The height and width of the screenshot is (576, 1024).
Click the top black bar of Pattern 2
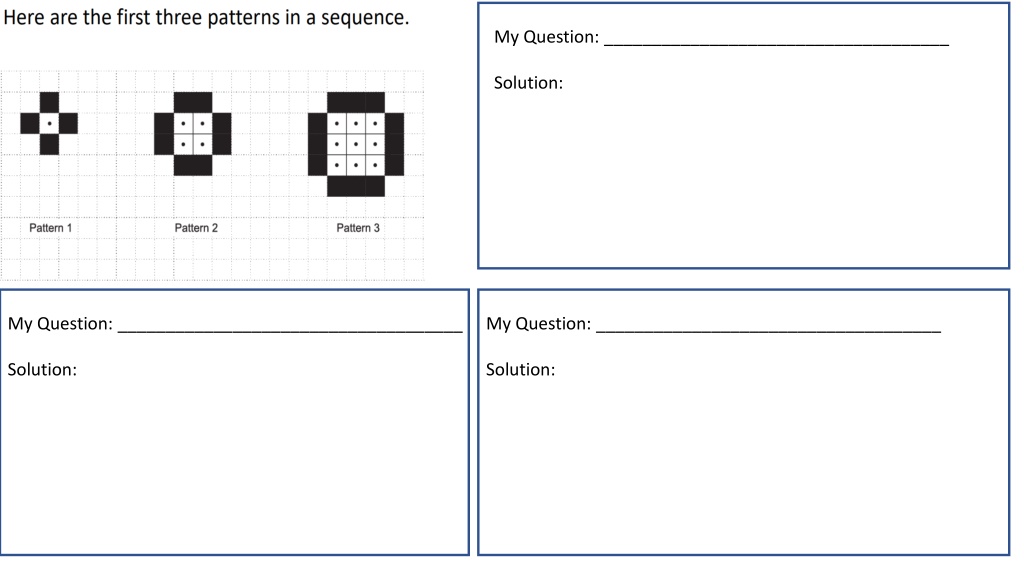tap(193, 103)
